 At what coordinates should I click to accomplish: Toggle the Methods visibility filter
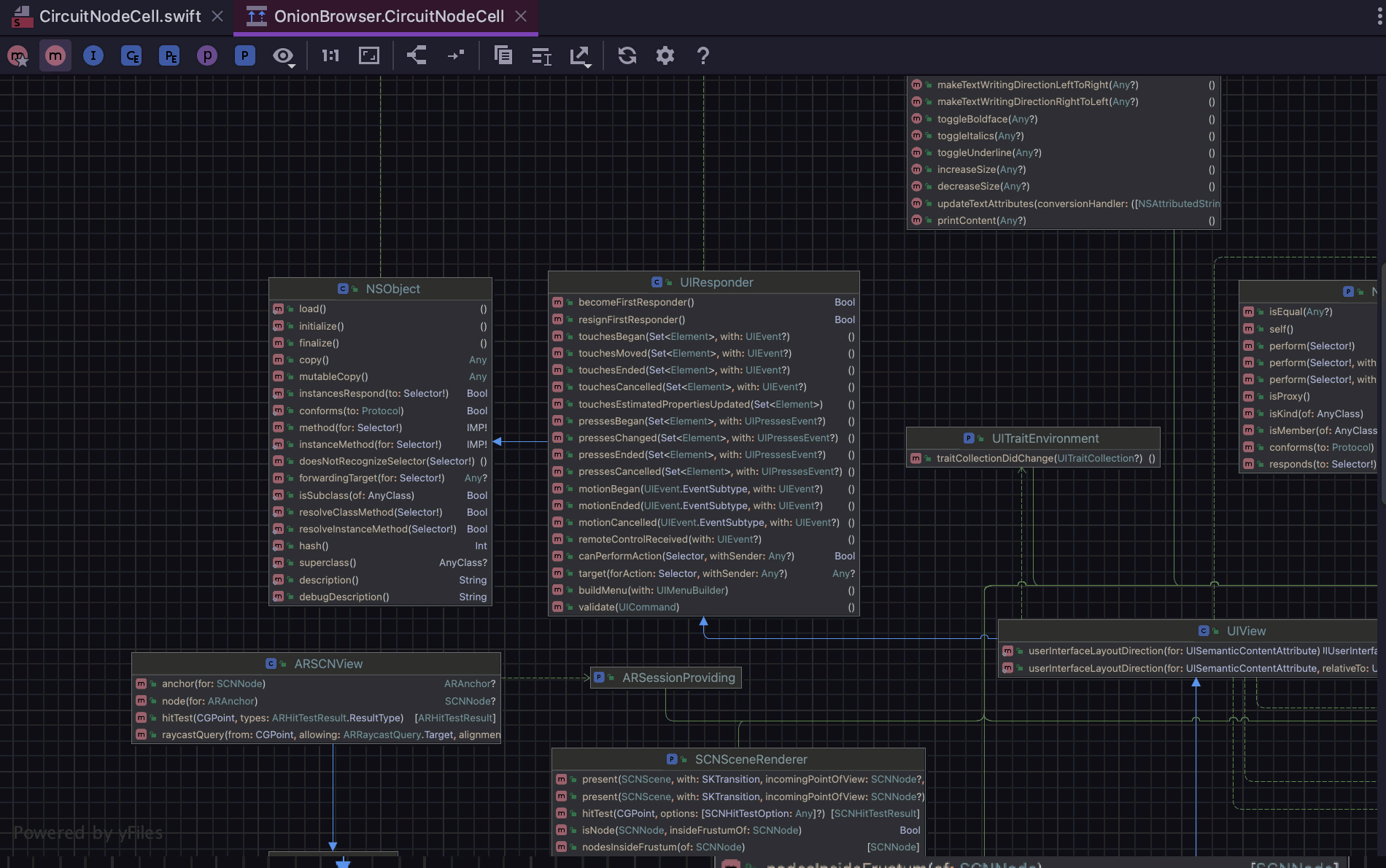(55, 55)
